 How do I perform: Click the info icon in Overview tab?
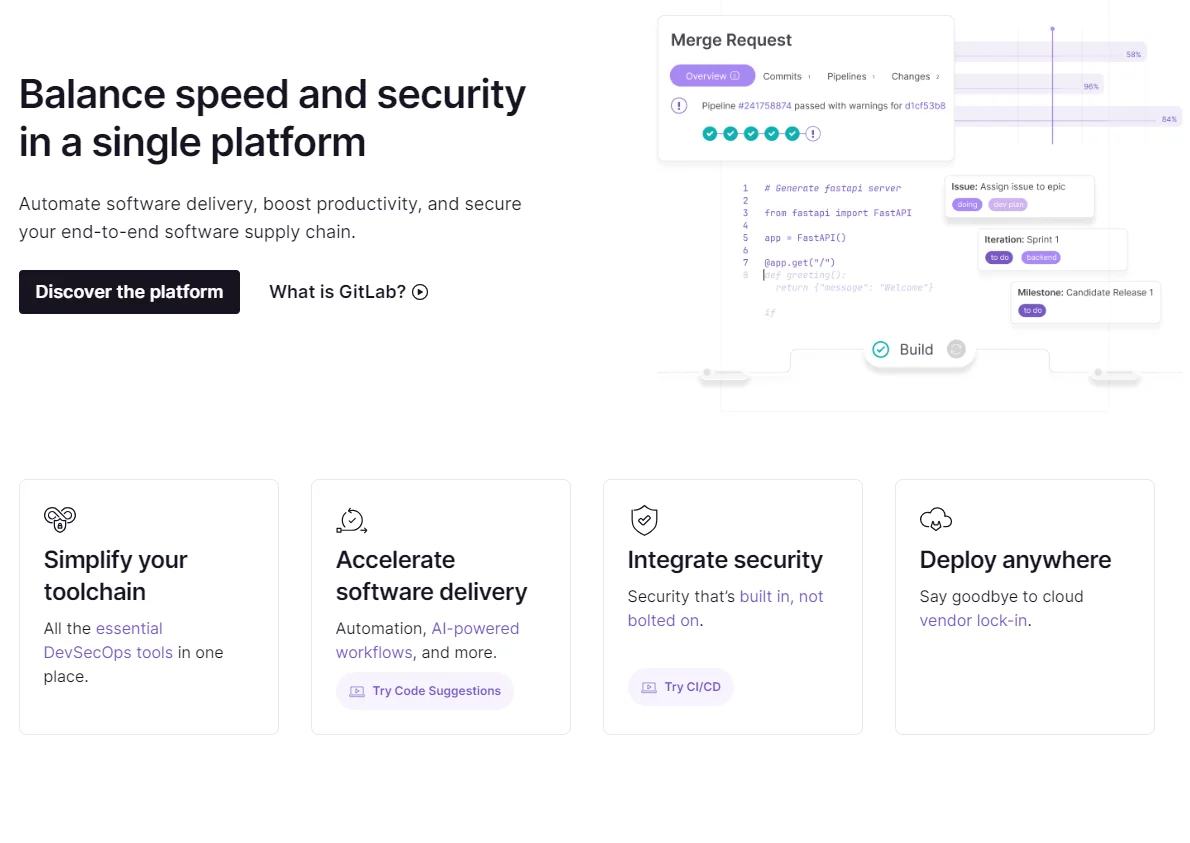(x=735, y=76)
